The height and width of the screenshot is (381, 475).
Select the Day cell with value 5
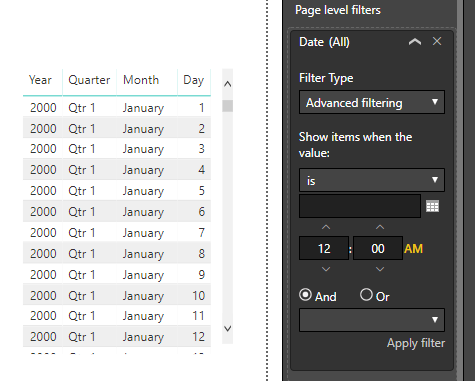coord(201,191)
